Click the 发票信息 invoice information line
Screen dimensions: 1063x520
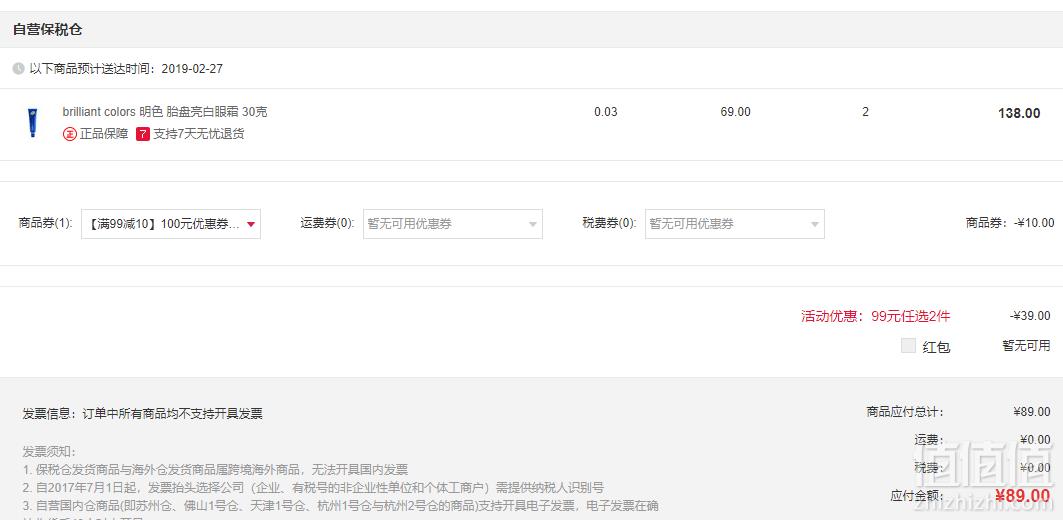[142, 414]
